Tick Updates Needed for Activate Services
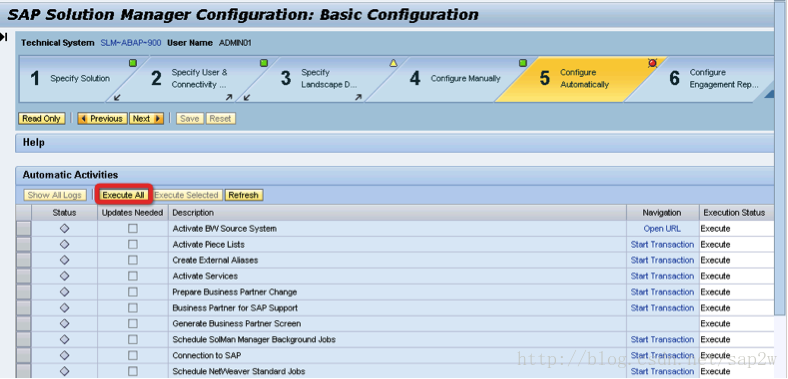The image size is (788, 379). point(133,276)
